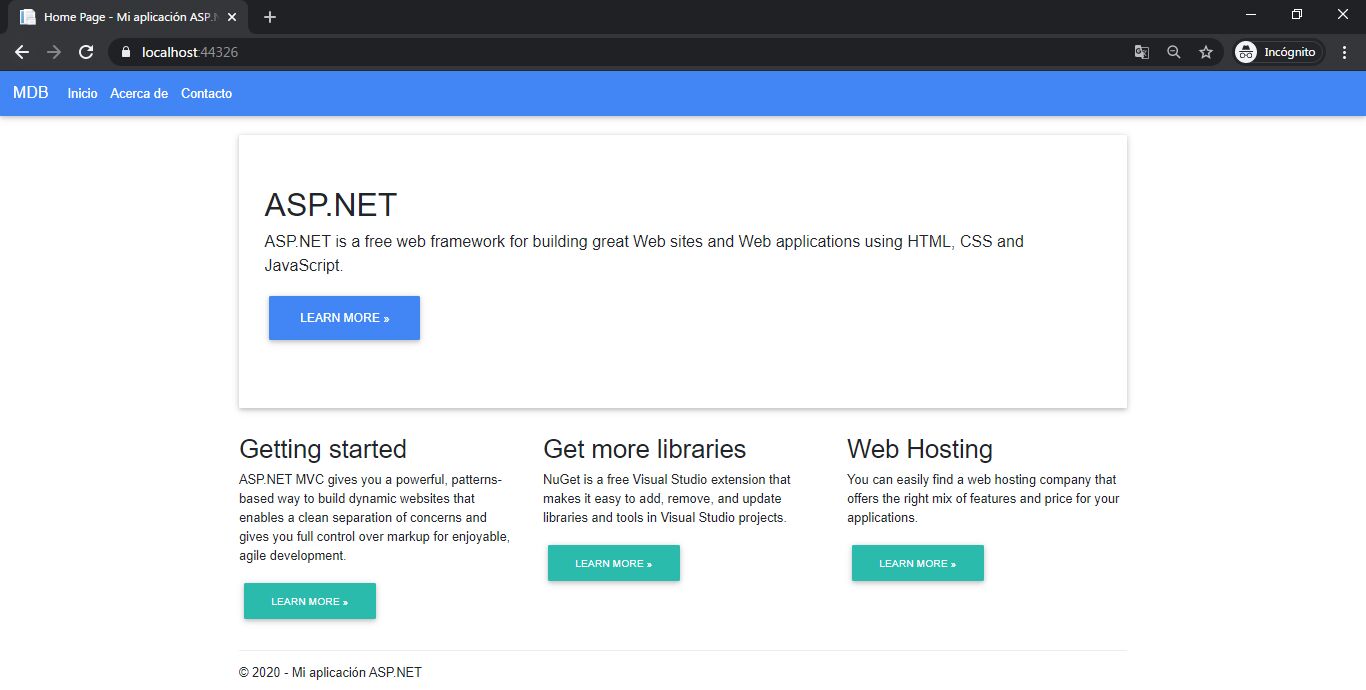This screenshot has height=690, width=1366.
Task: Minimize the Chrome window
Action: pos(1251,14)
